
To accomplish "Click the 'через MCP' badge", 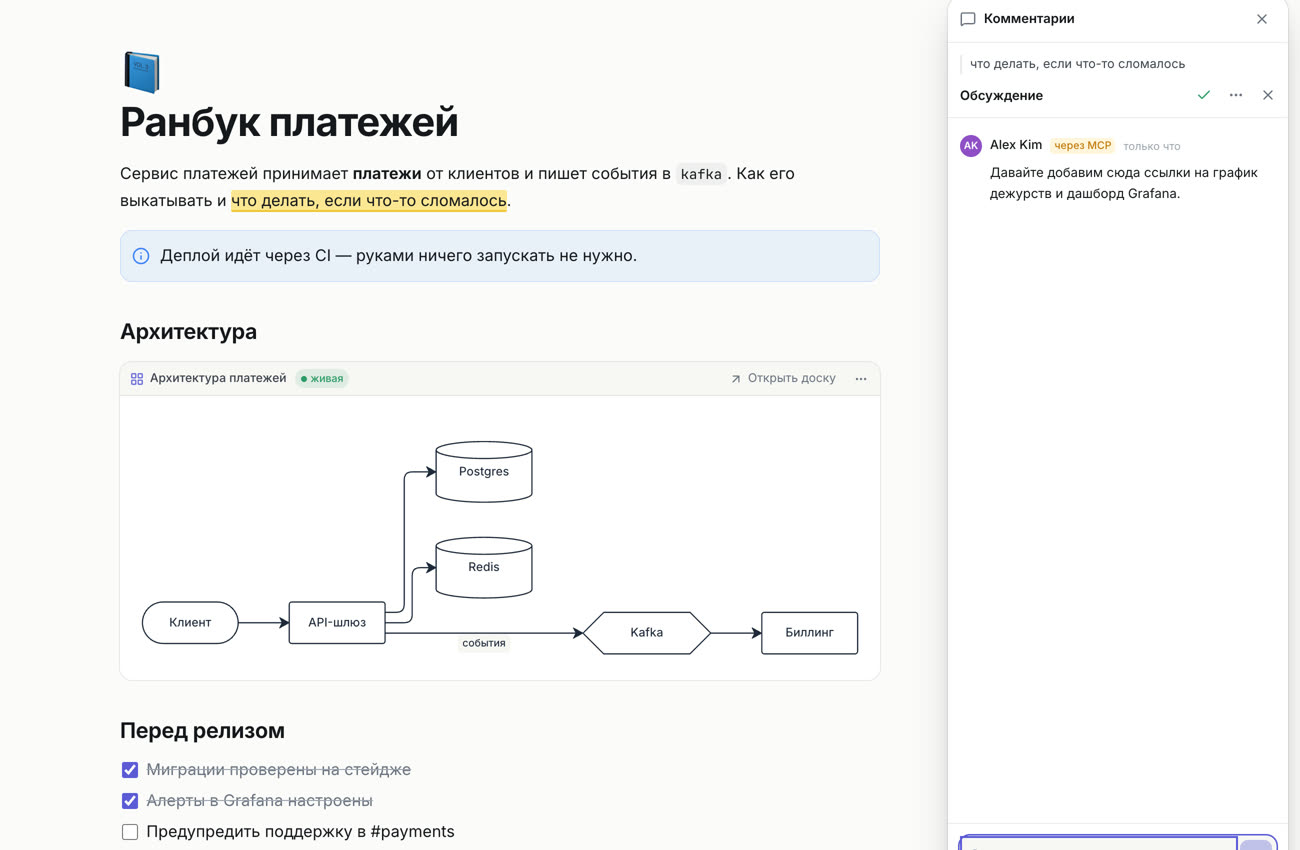I will tap(1083, 145).
